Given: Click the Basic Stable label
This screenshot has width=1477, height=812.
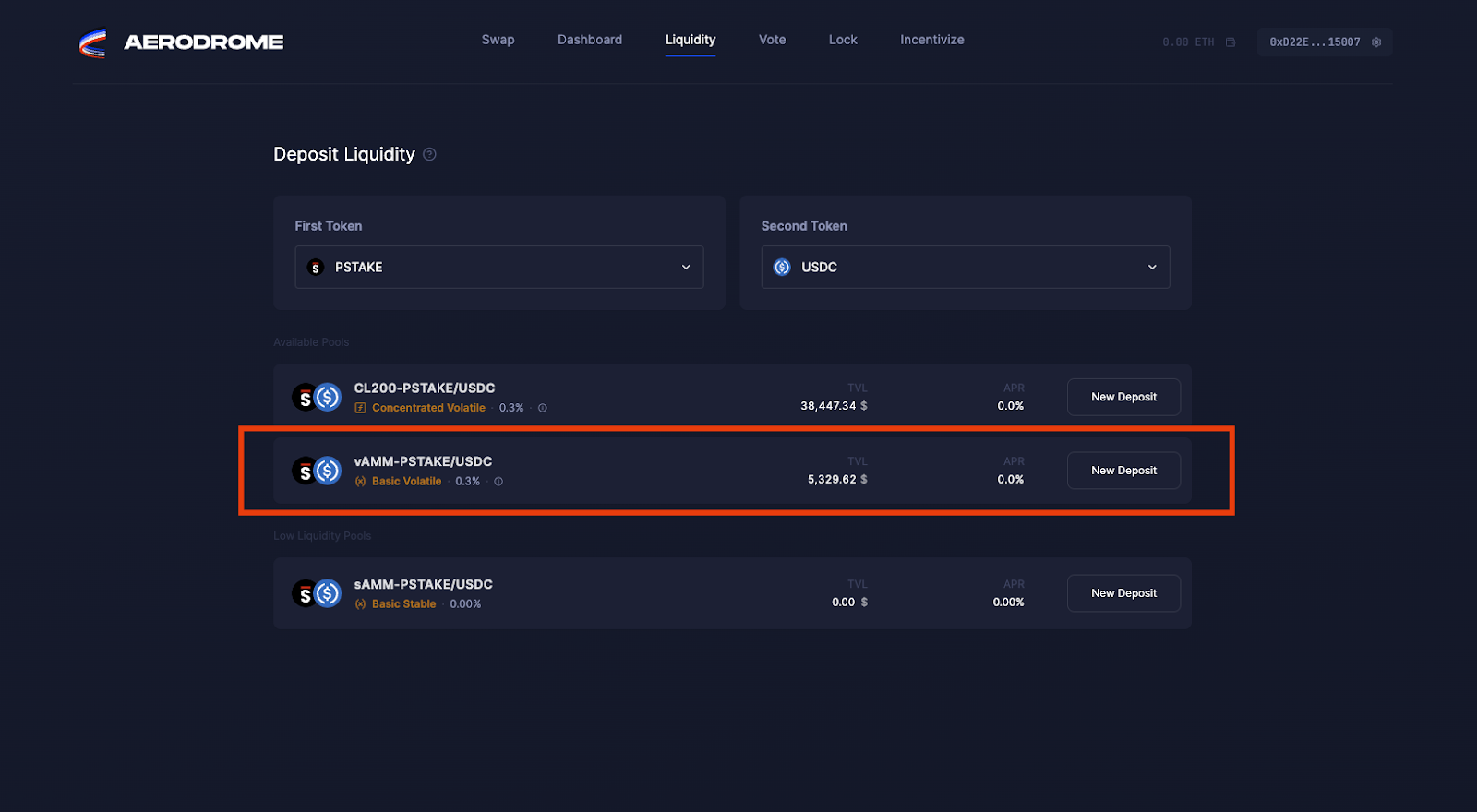Looking at the screenshot, I should click(x=403, y=604).
